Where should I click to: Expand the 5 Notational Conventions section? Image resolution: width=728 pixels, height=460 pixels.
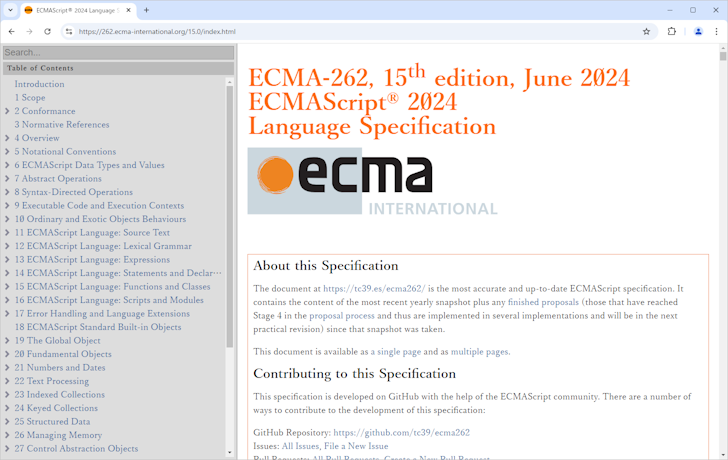(x=7, y=151)
